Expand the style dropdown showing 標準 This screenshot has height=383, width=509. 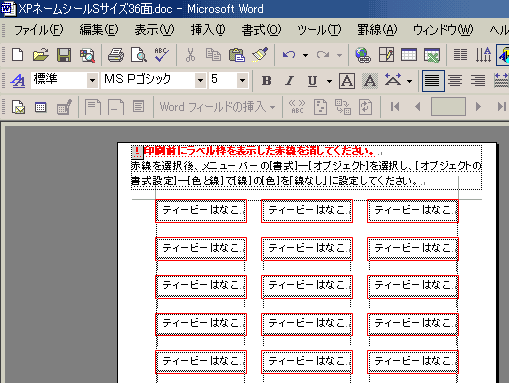[92, 80]
